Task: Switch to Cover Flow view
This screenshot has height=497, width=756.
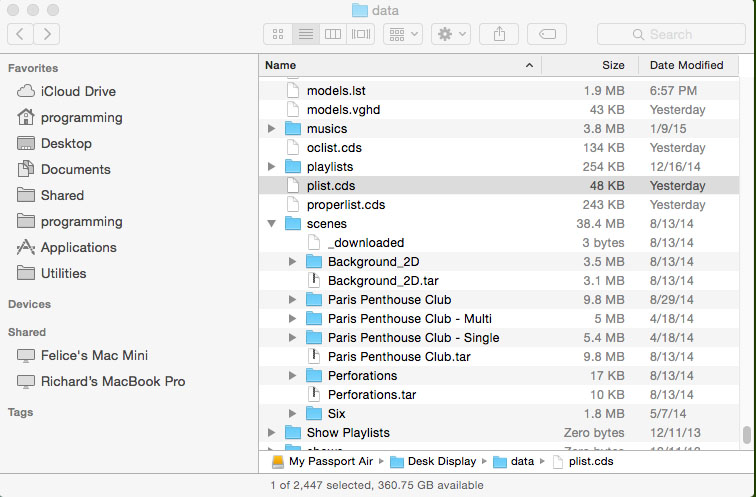Action: point(361,34)
